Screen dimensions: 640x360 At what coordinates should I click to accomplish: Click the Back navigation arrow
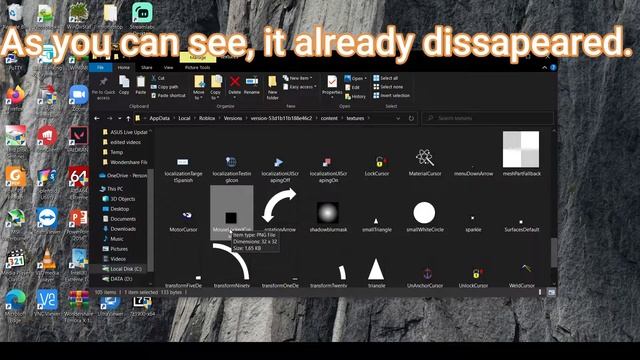tap(97, 118)
